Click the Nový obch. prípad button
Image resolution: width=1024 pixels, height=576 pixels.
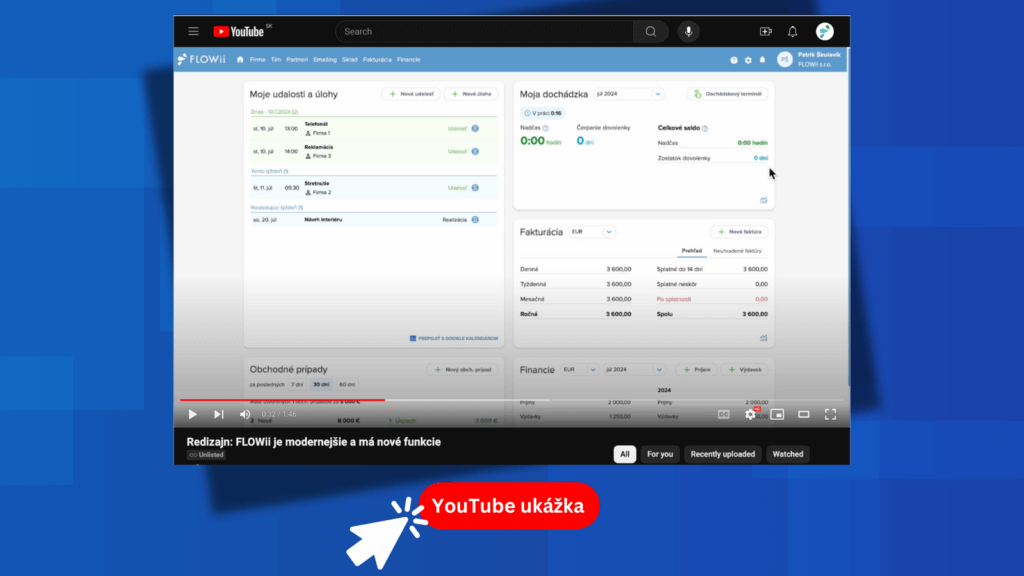462,370
